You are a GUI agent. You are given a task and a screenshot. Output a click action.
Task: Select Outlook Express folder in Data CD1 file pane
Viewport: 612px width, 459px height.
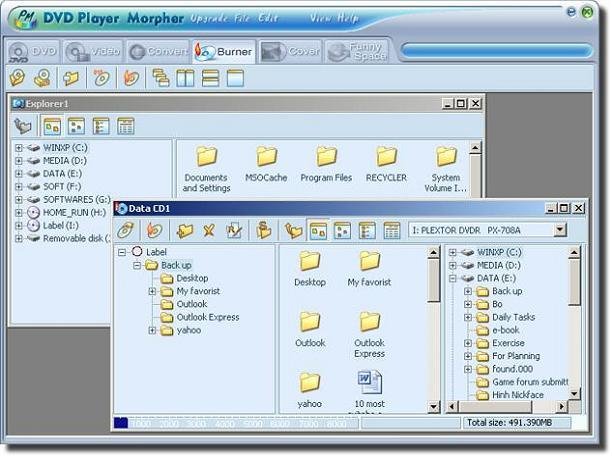(369, 335)
